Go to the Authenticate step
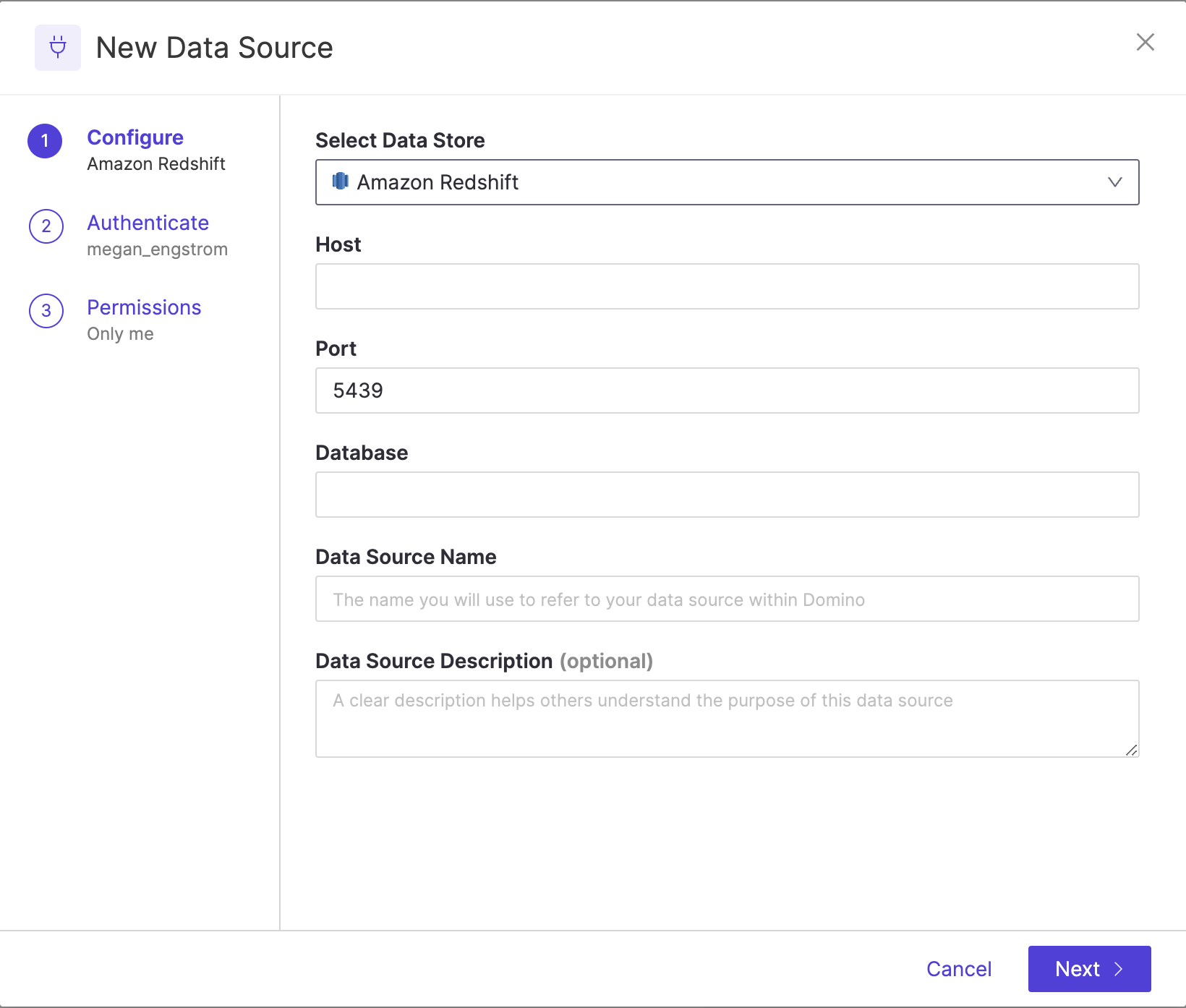The image size is (1186, 1008). (x=148, y=223)
